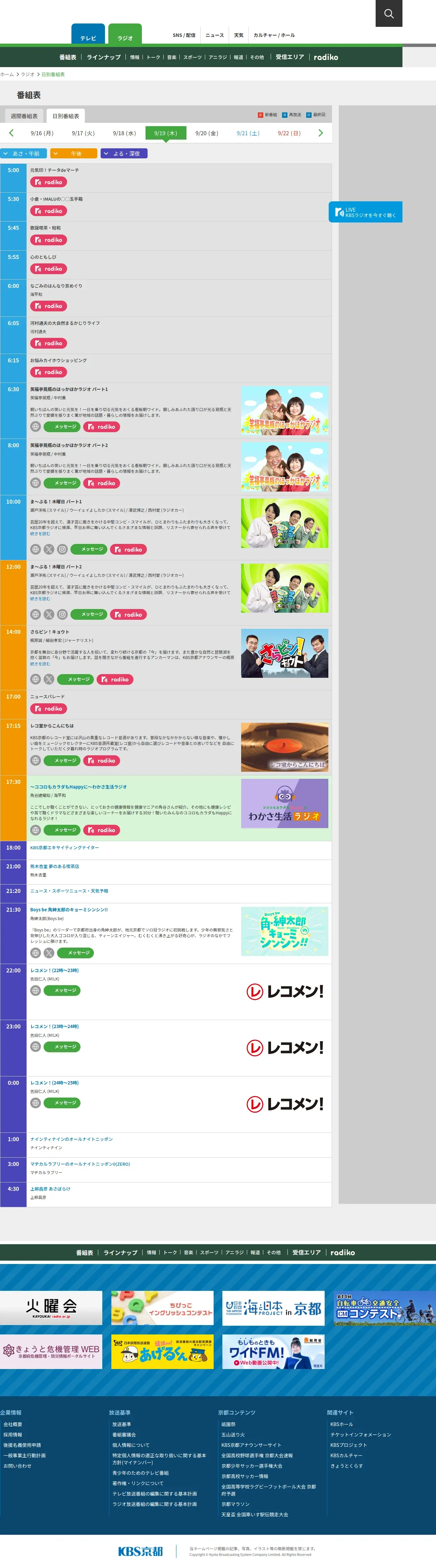
Task: Open website globe icon for レコメン！(22時〜23時)
Action: coord(36,990)
